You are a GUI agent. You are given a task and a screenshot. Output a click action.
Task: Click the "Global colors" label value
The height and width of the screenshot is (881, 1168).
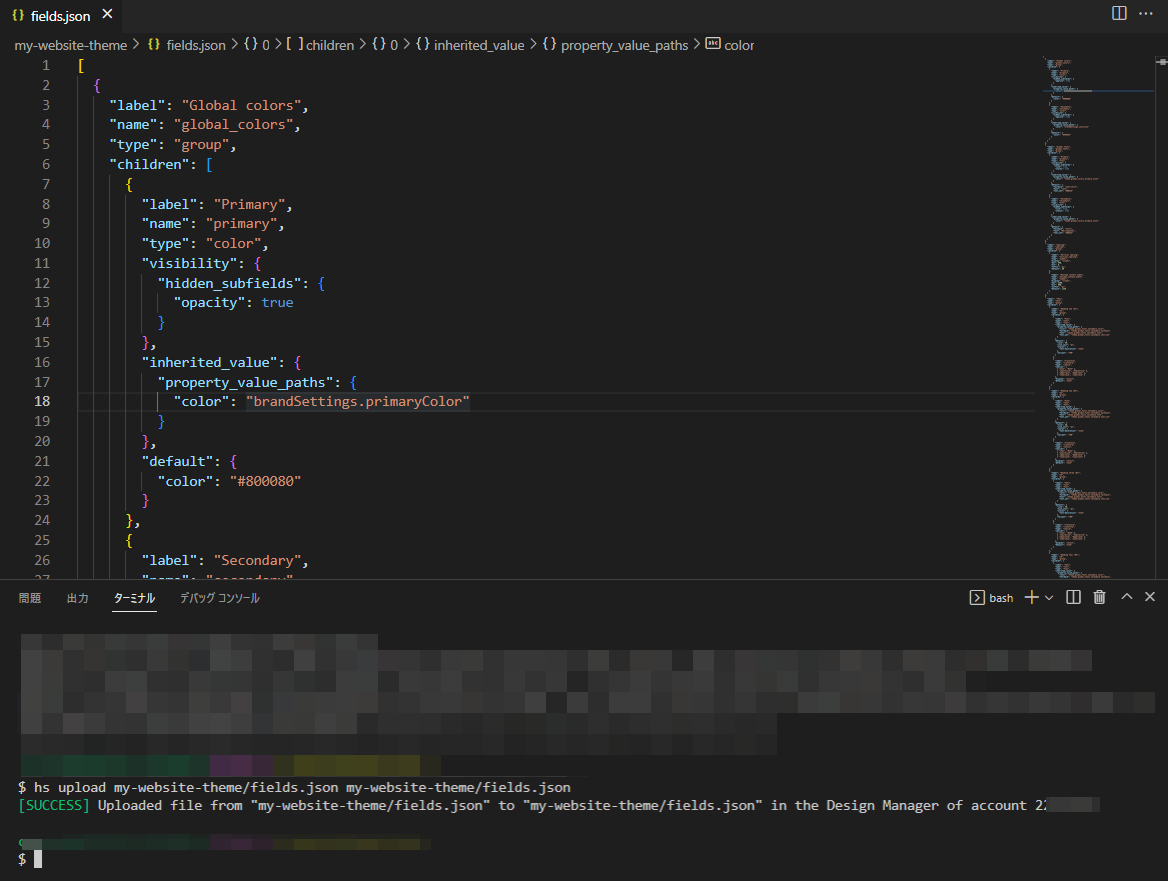(241, 105)
